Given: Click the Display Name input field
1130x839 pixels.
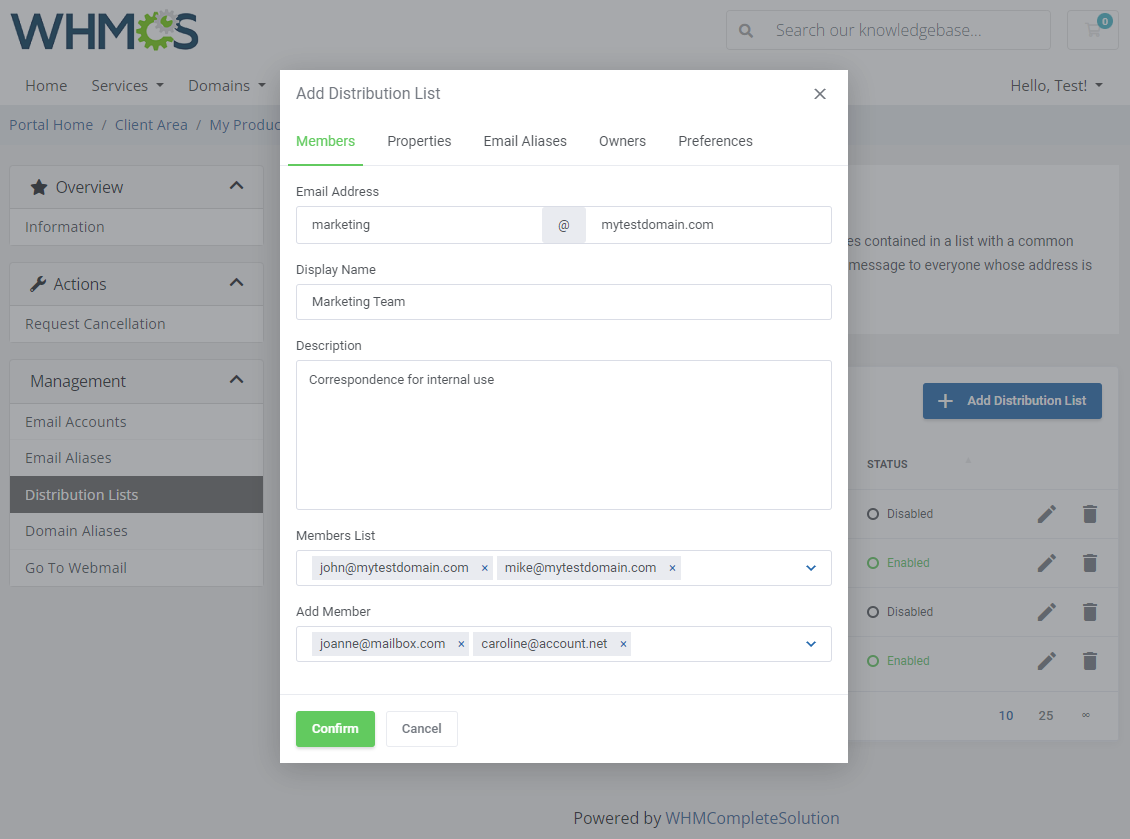Looking at the screenshot, I should (x=563, y=302).
